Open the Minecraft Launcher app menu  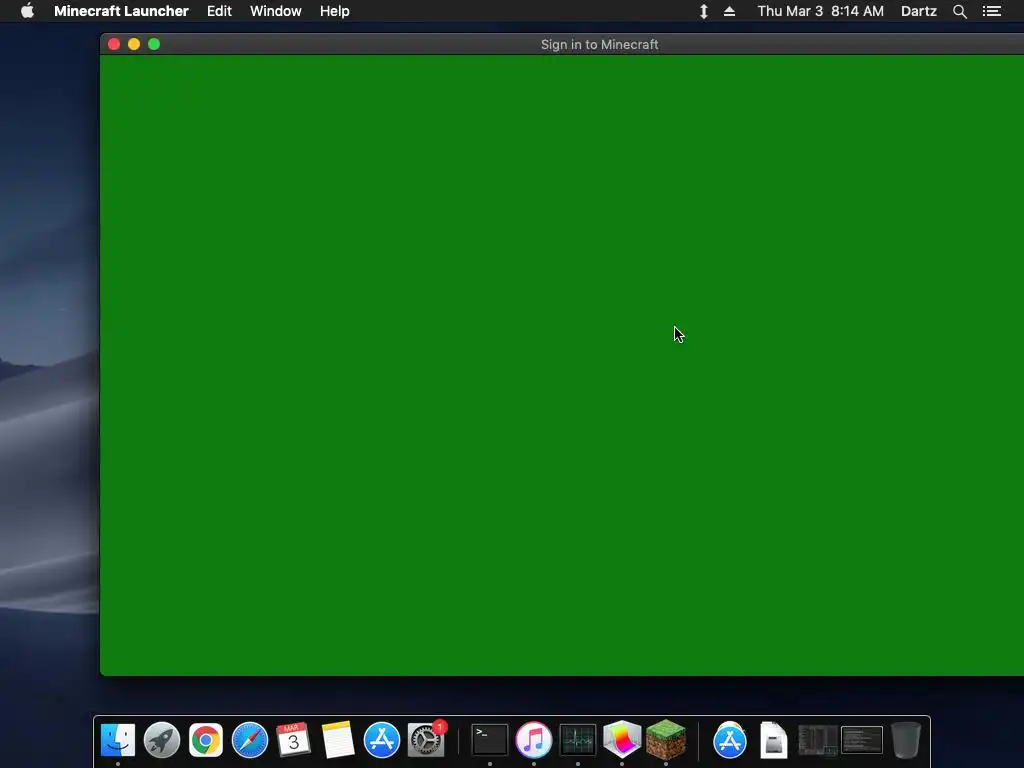click(x=121, y=11)
